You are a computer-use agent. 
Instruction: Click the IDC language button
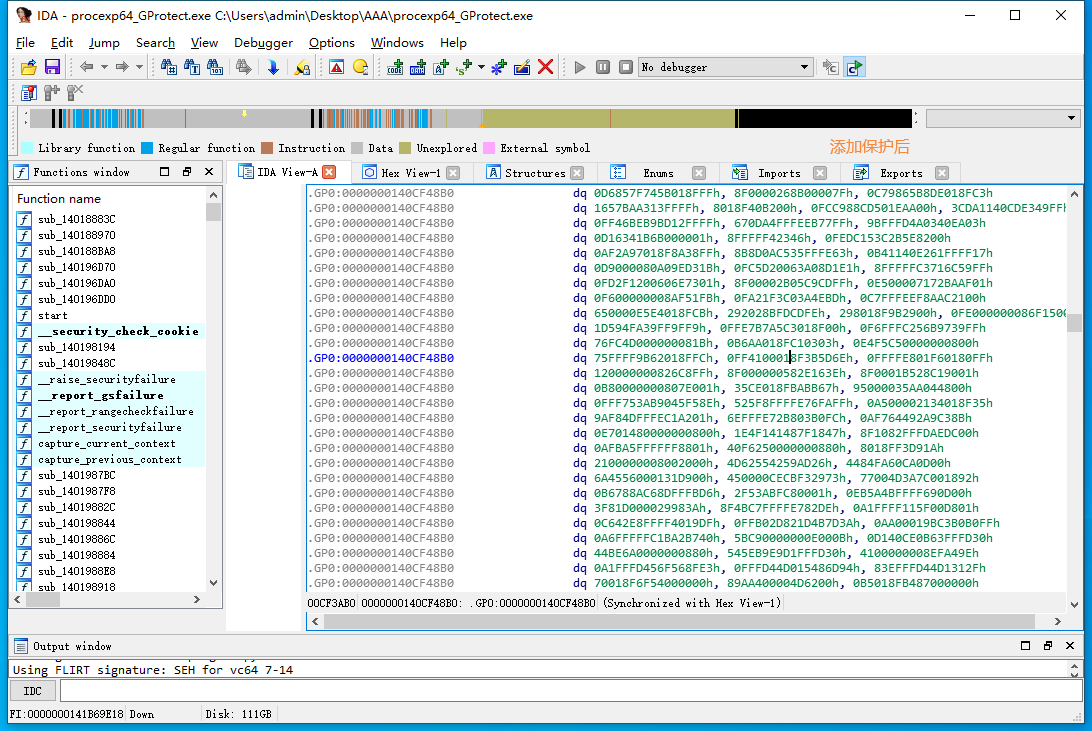pos(33,691)
